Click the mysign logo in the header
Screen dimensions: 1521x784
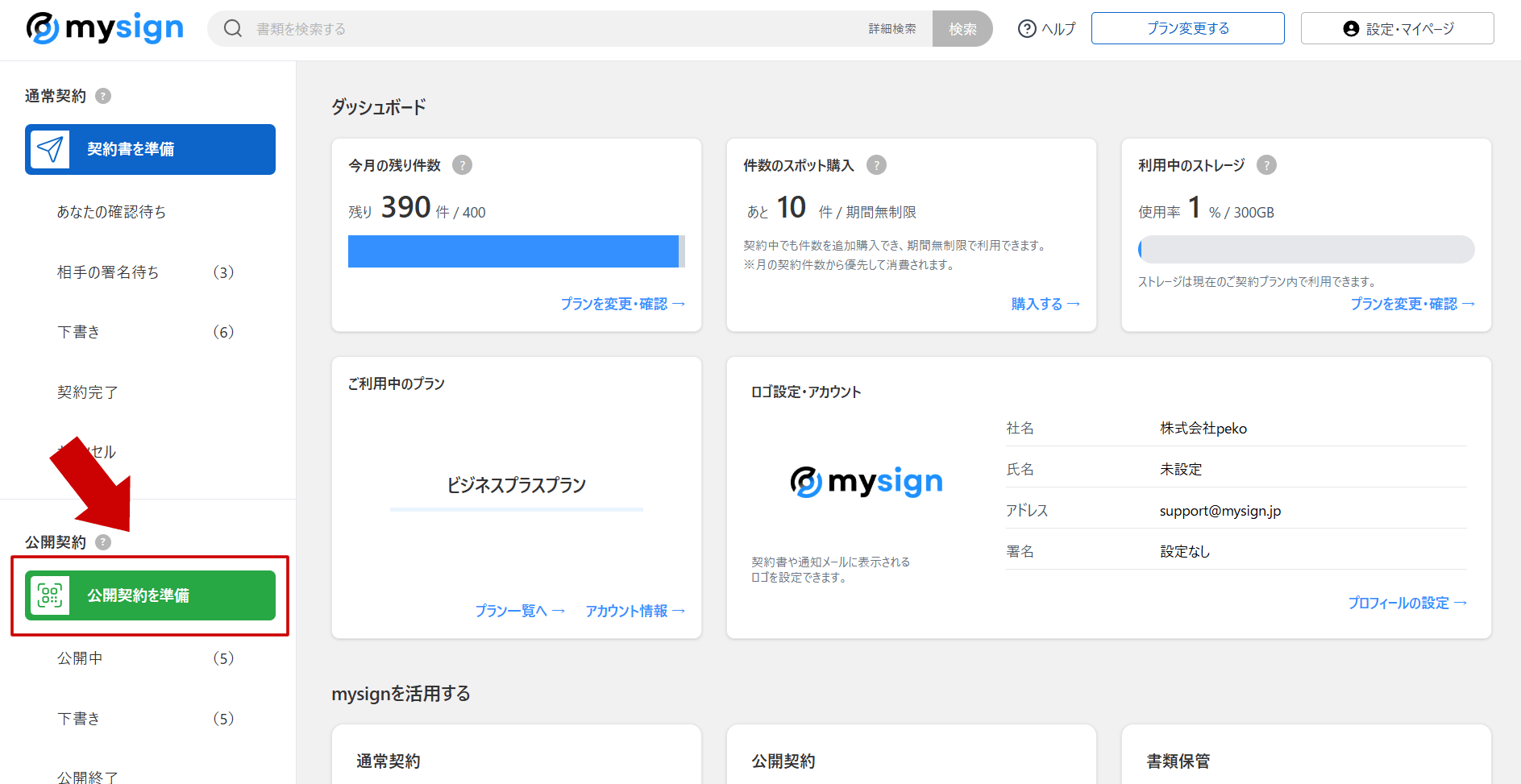tap(103, 27)
